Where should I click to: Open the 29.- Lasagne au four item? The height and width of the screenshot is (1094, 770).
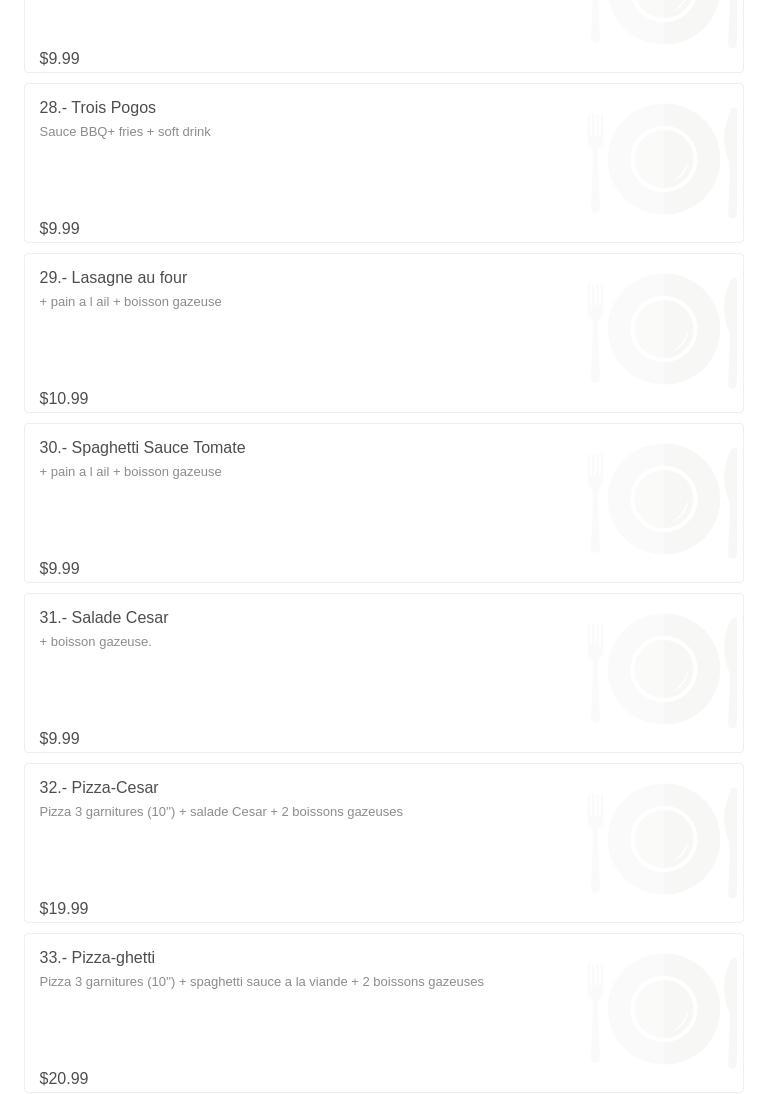113,278
